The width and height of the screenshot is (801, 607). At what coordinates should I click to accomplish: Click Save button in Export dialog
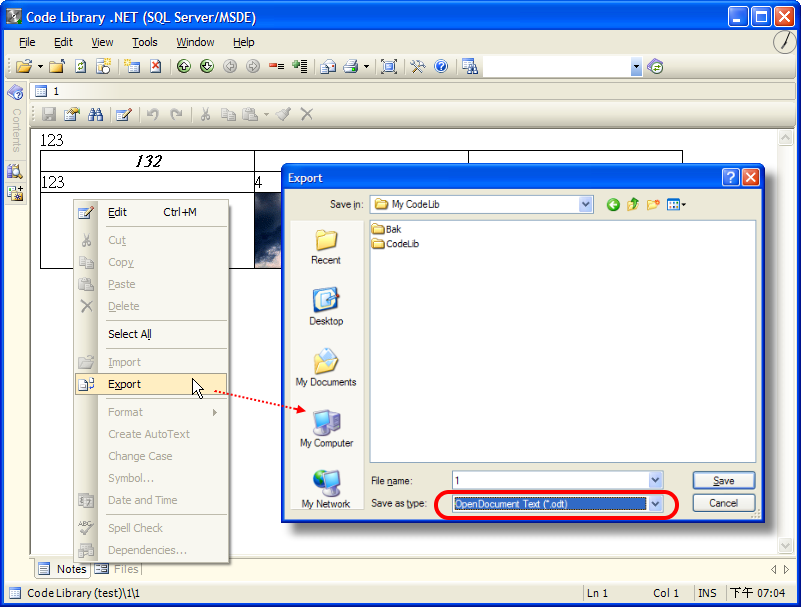723,481
